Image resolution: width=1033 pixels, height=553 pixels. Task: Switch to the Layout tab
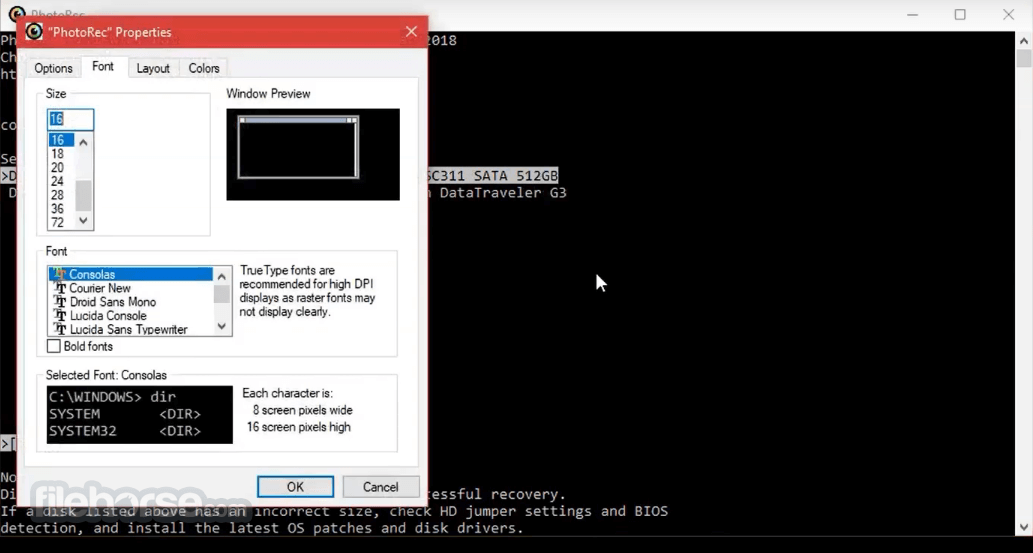pyautogui.click(x=153, y=69)
